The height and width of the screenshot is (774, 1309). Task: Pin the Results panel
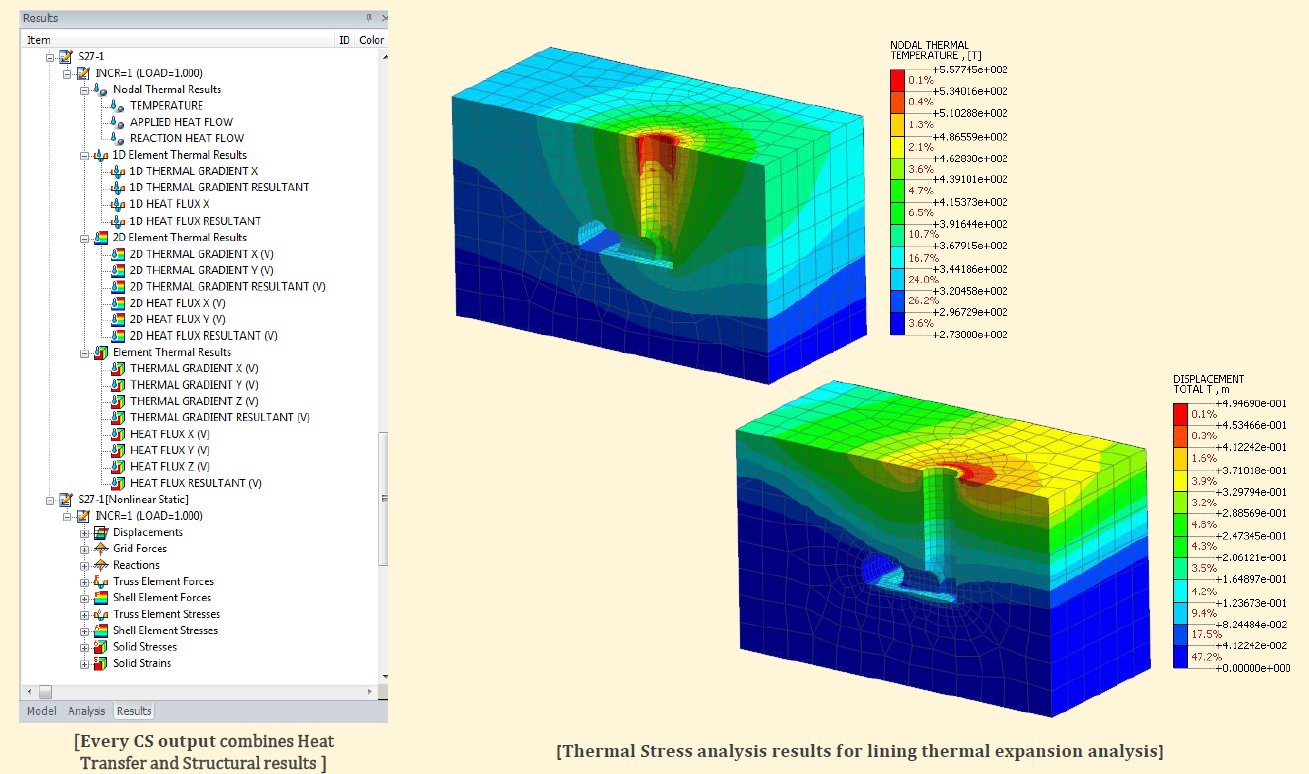[369, 17]
